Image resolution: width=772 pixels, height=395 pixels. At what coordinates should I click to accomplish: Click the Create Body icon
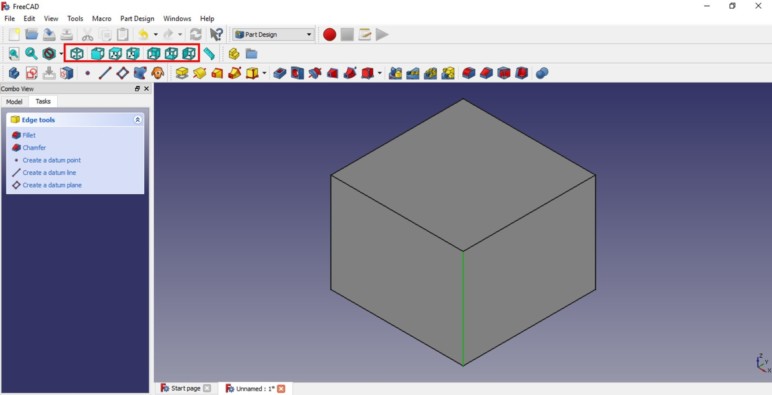click(14, 73)
